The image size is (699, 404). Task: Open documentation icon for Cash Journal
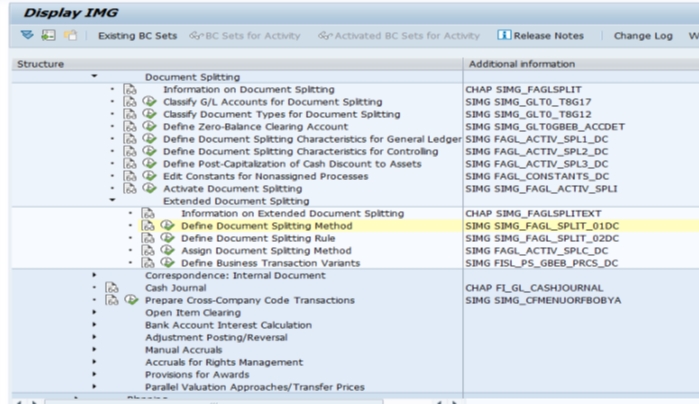tap(112, 288)
